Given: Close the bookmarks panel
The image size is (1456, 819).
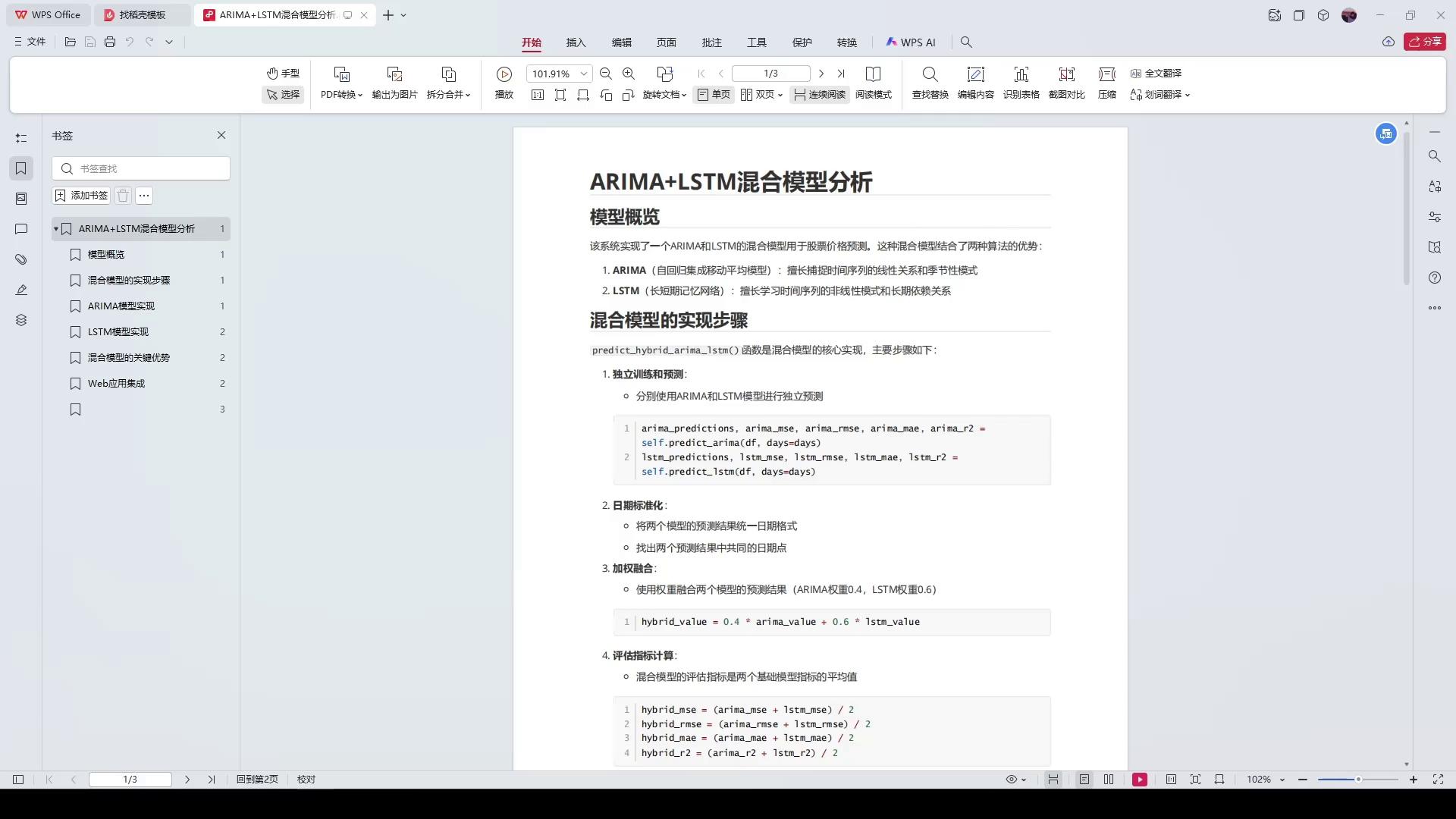Looking at the screenshot, I should click(x=221, y=135).
